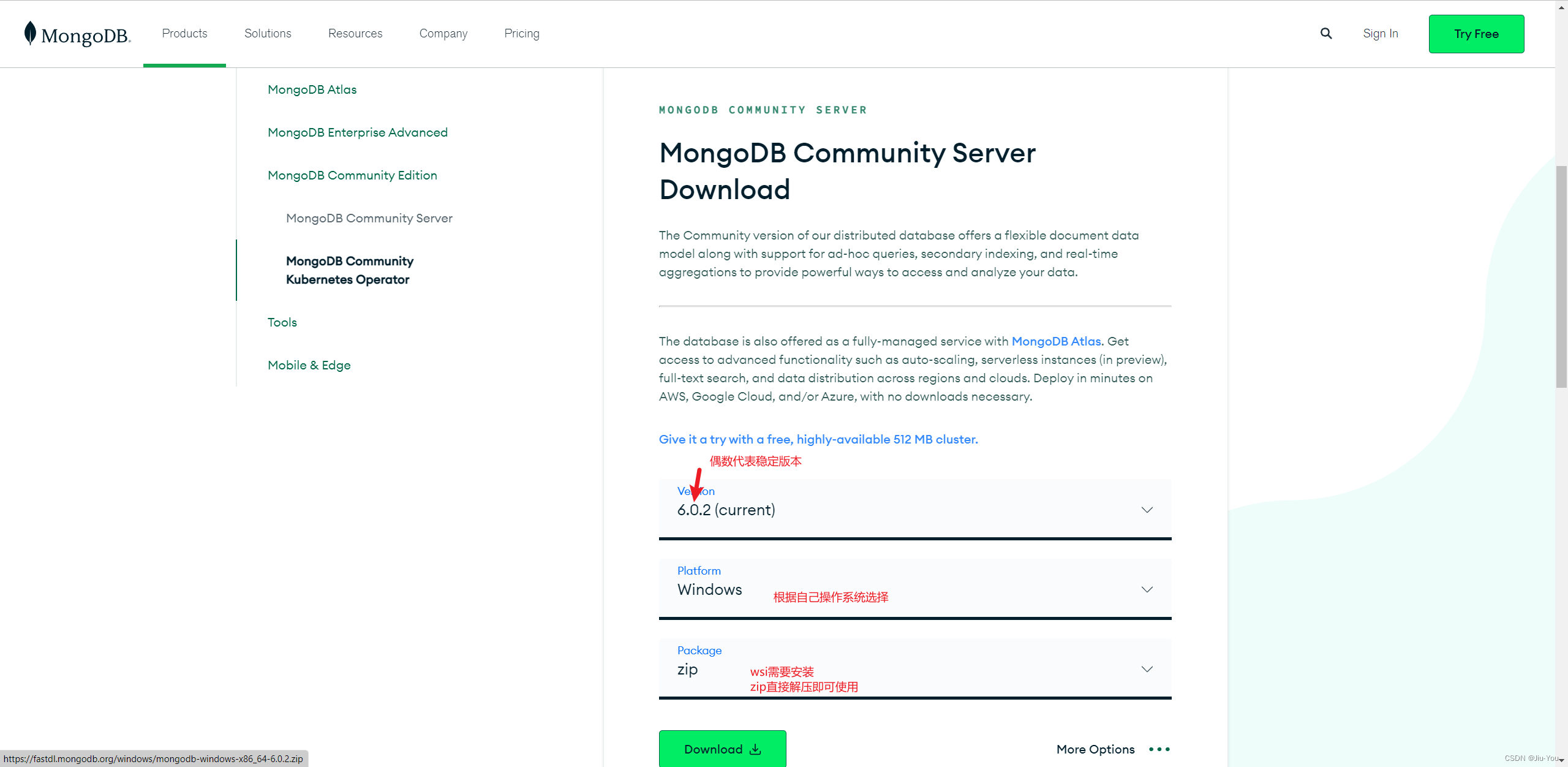Open the Resources menu
1568x767 pixels.
click(355, 34)
